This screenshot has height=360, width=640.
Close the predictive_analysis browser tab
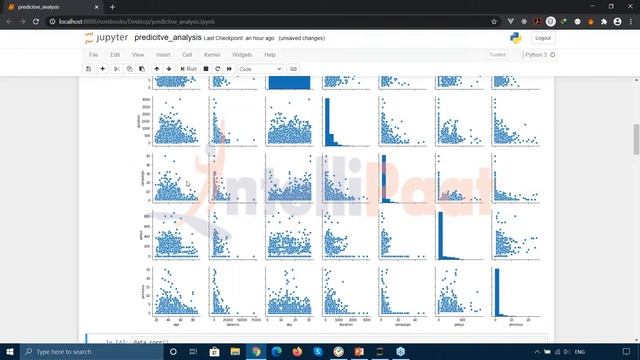coord(97,7)
